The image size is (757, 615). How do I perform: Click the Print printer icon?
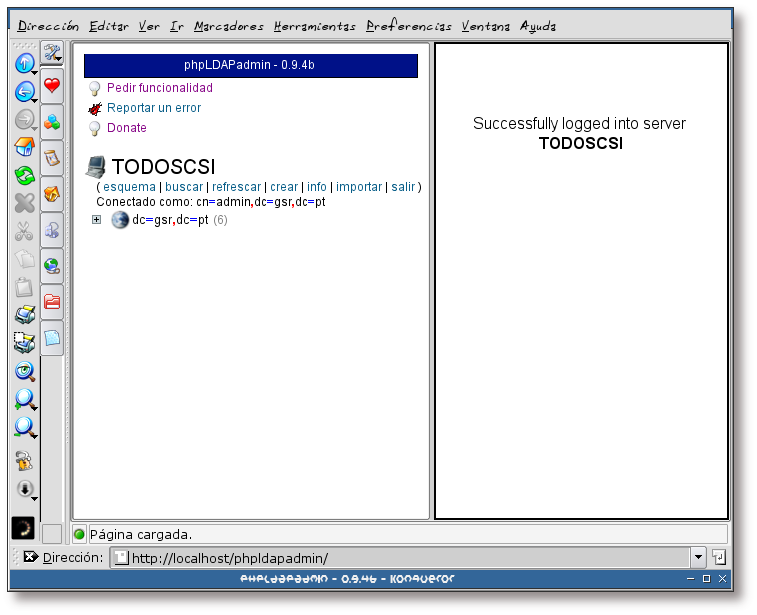point(24,315)
